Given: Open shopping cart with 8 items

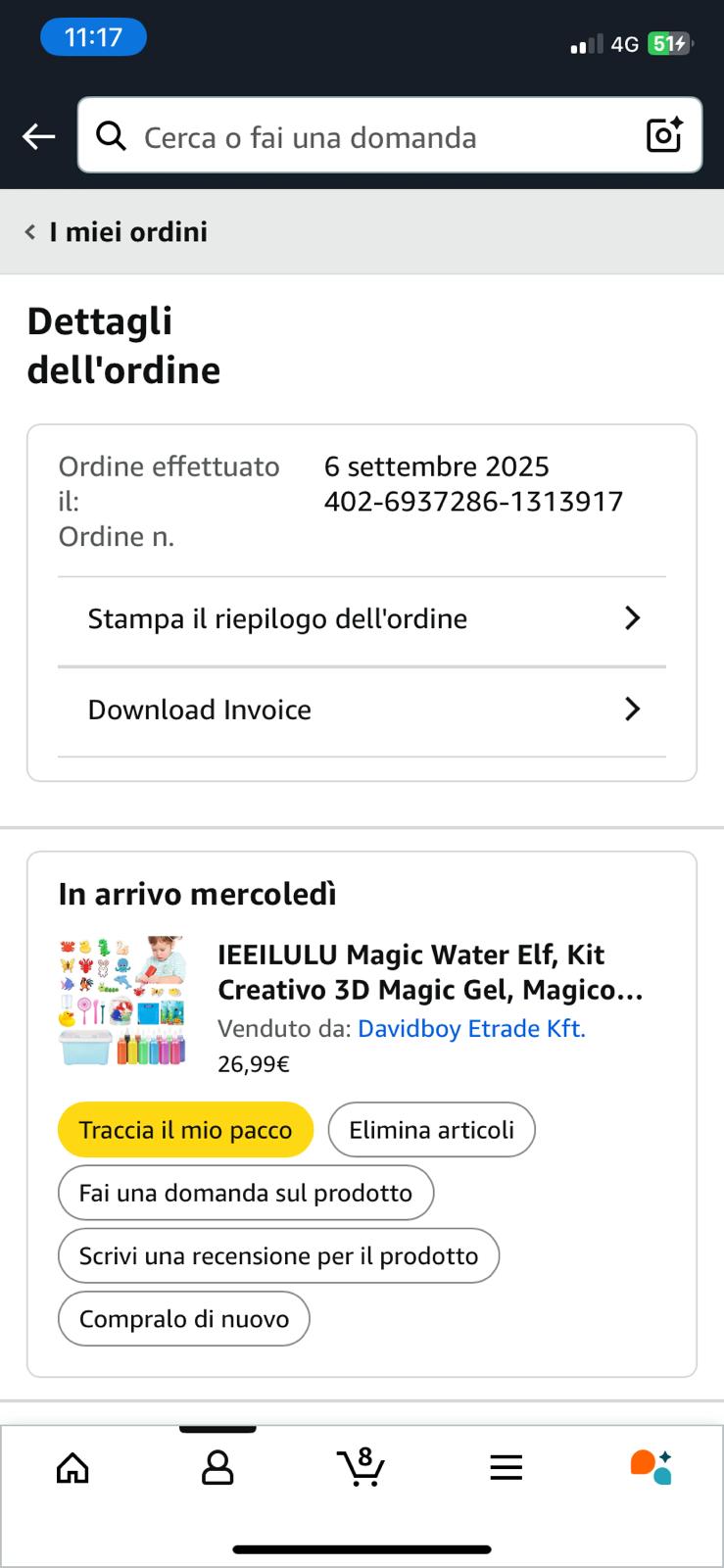Looking at the screenshot, I should [362, 1467].
